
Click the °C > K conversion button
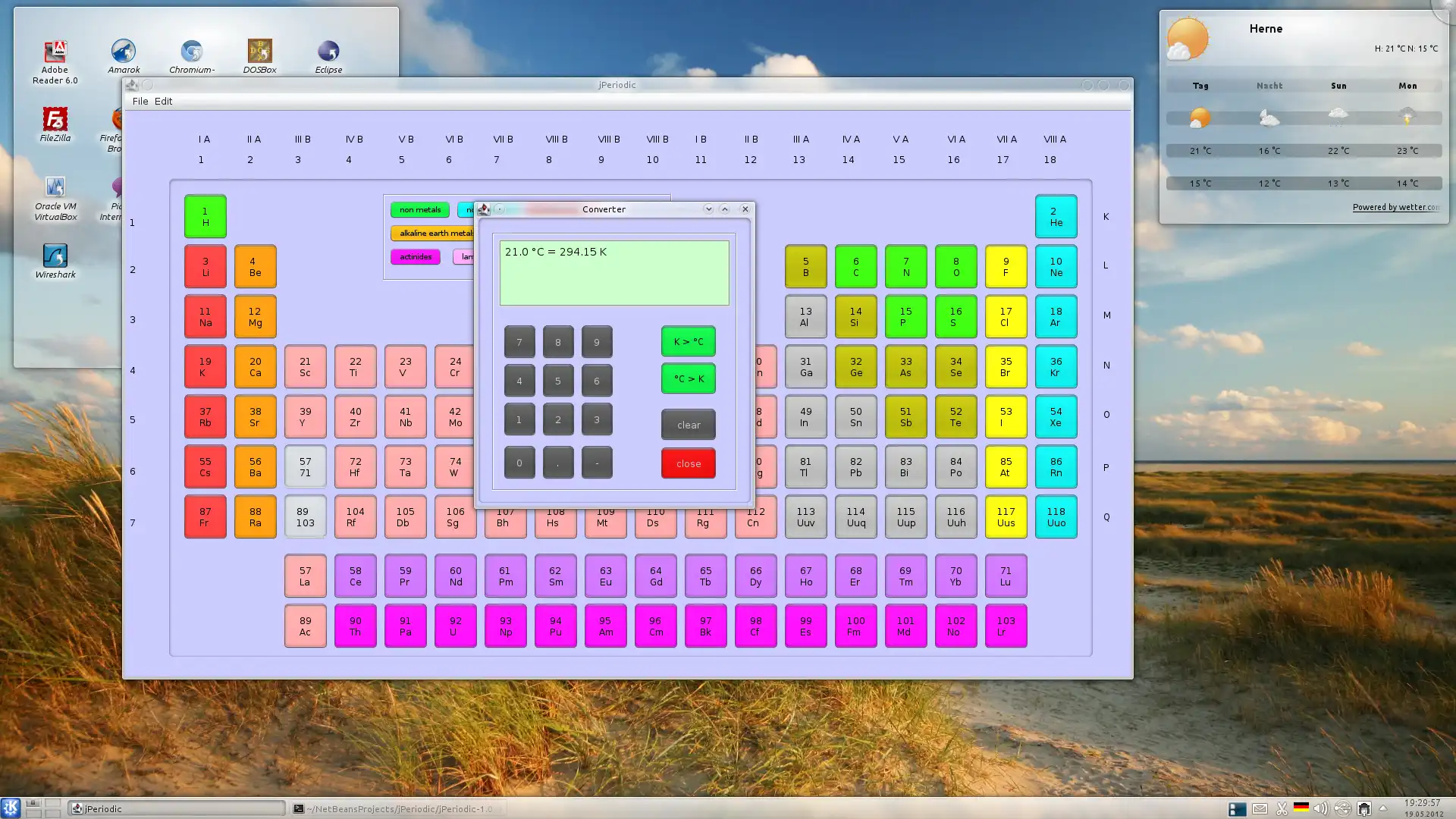(689, 379)
